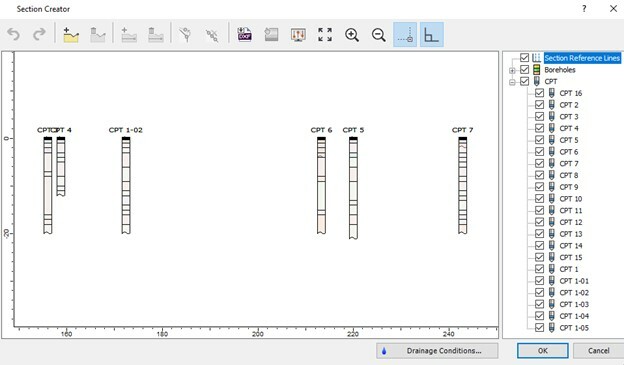Click the redo arrow icon
This screenshot has height=365, width=624.
click(39, 35)
